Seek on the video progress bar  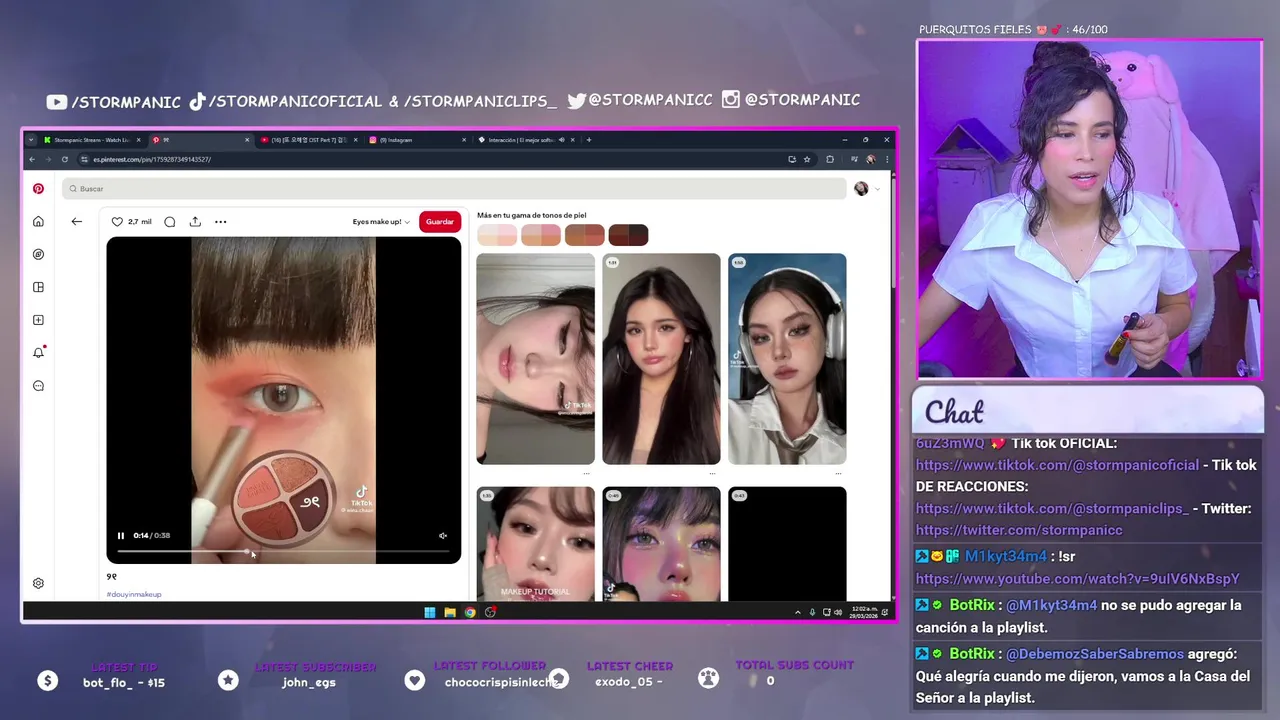click(283, 551)
